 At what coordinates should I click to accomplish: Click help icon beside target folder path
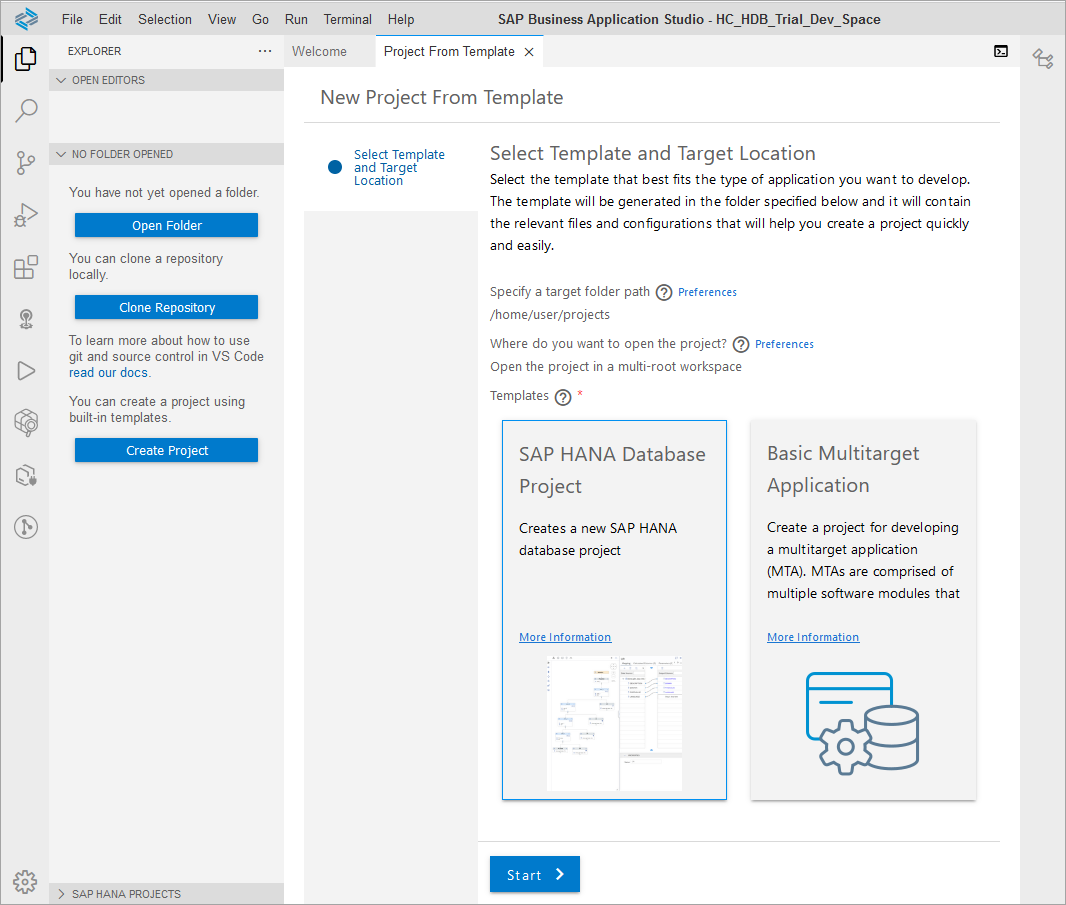click(x=664, y=292)
